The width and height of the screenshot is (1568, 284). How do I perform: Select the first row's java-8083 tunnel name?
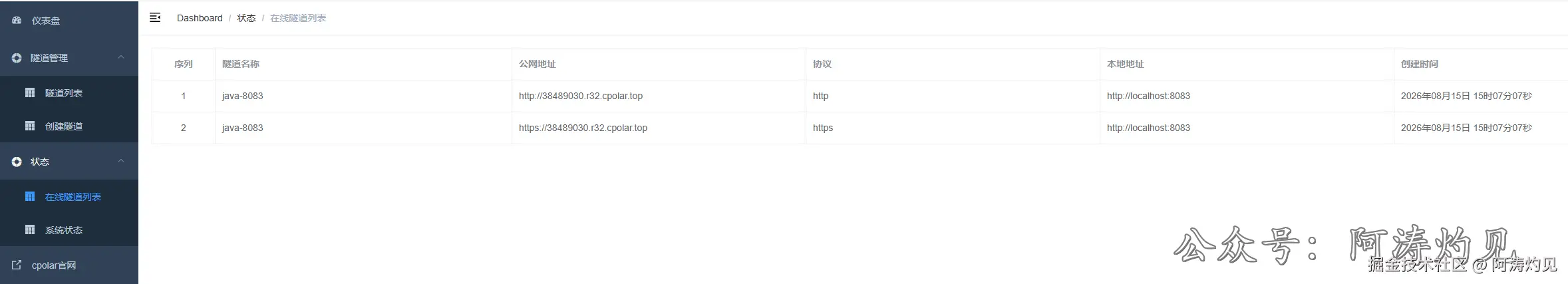point(242,96)
